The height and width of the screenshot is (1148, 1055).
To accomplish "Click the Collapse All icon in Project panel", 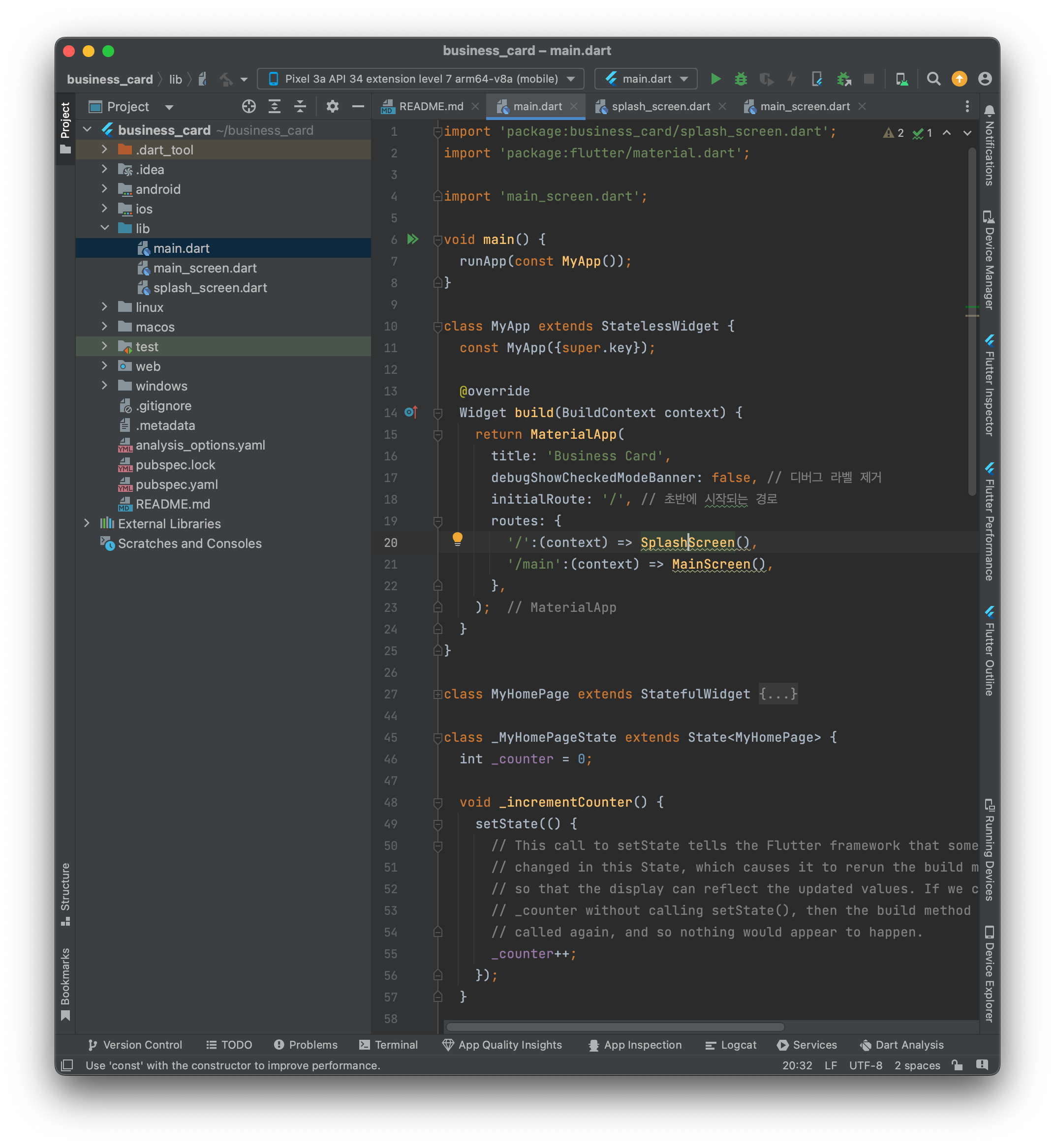I will [300, 107].
